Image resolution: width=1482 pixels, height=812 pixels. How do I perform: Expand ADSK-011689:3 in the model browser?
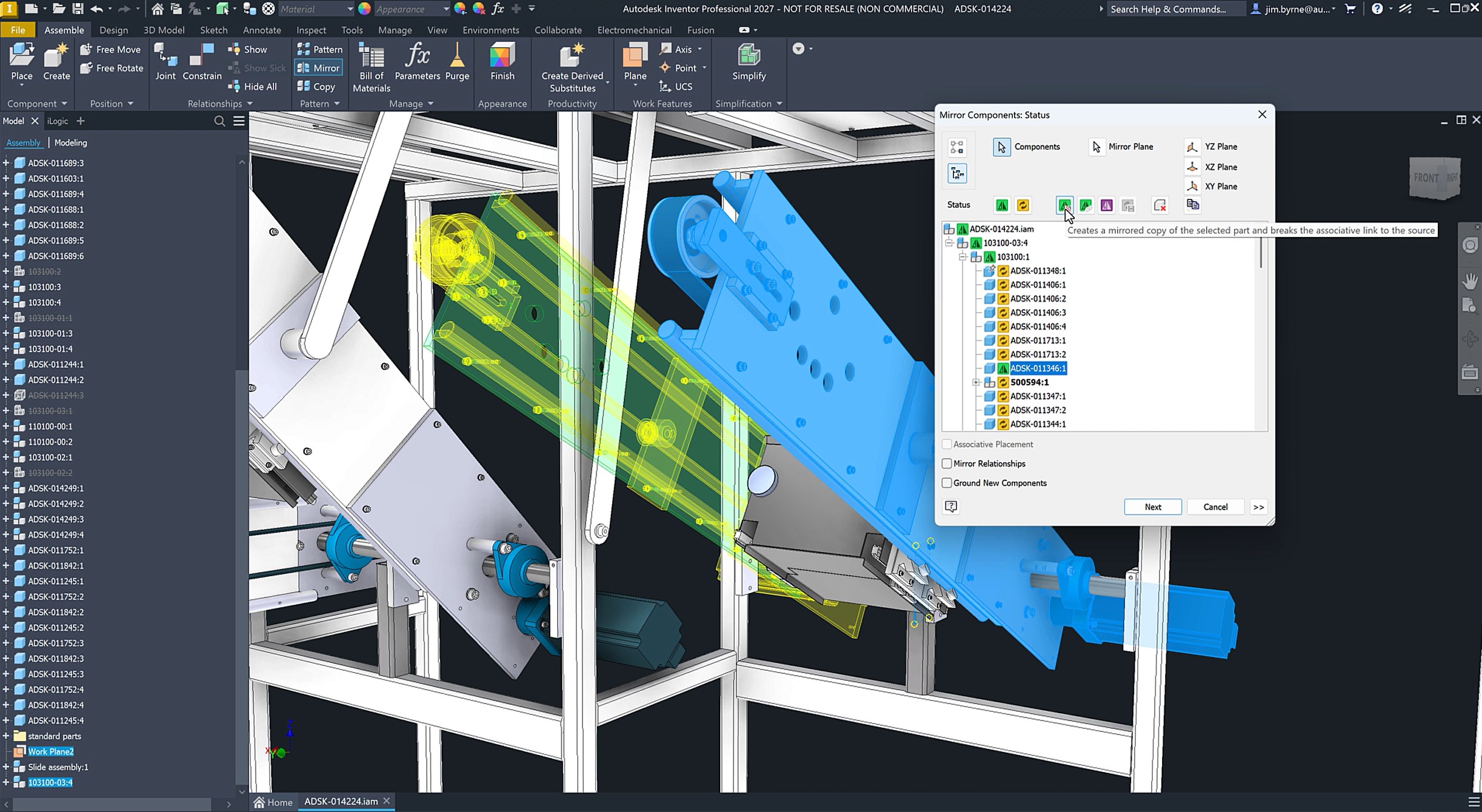(6, 163)
